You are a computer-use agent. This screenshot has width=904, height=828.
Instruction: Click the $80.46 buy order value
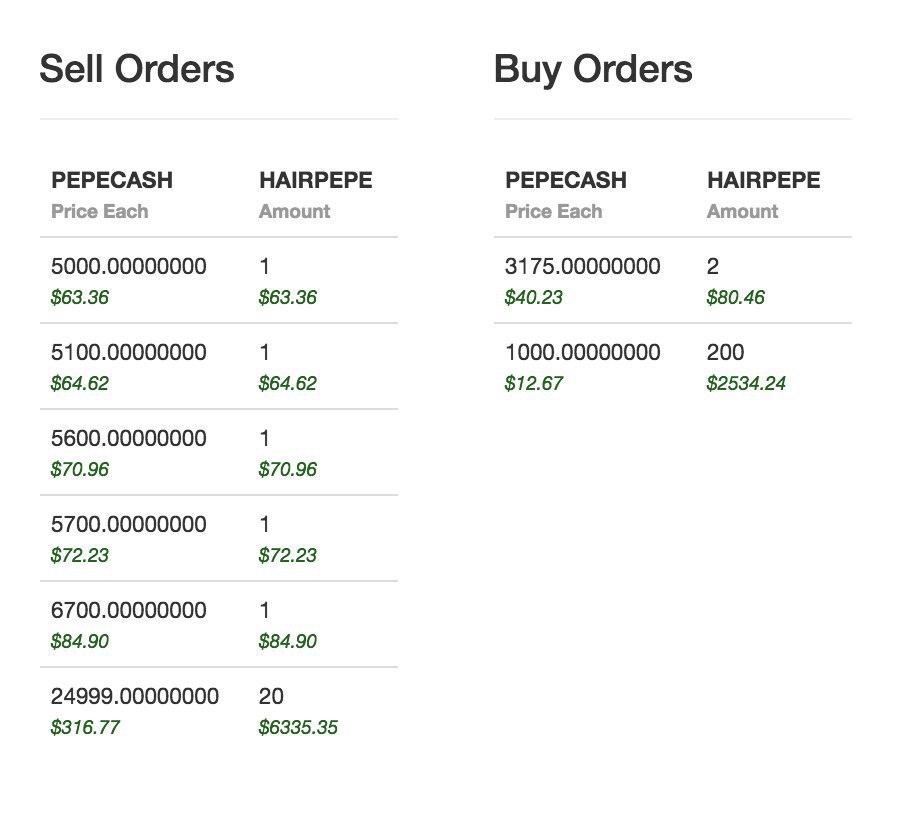point(736,297)
